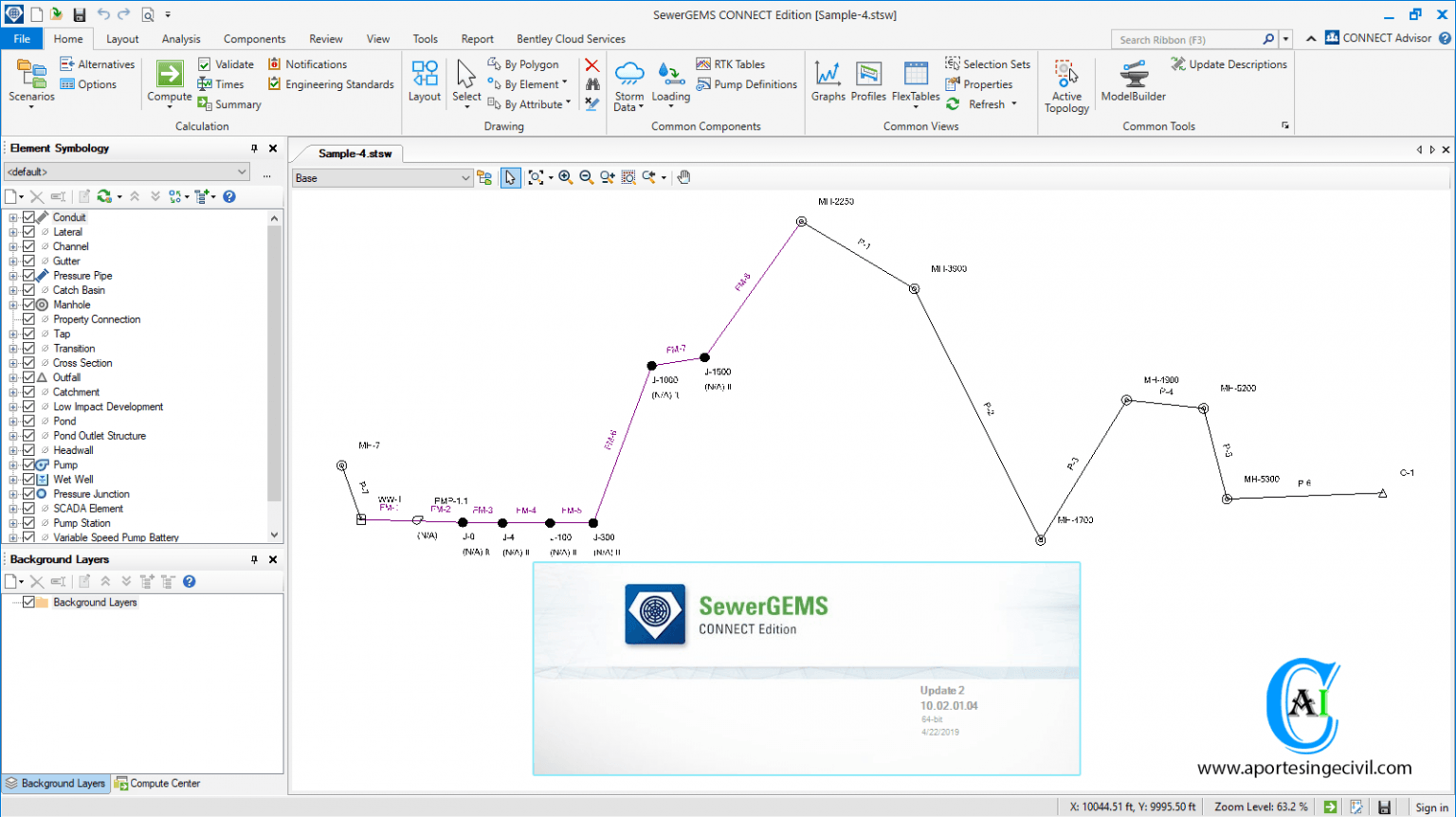Open Selection Sets
1456x817 pixels.
pyautogui.click(x=988, y=64)
